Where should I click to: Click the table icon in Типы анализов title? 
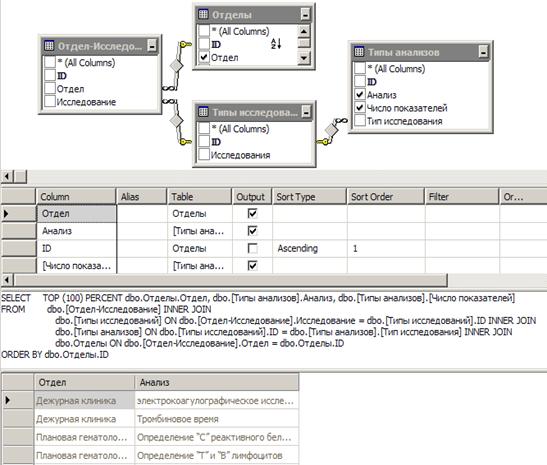359,52
